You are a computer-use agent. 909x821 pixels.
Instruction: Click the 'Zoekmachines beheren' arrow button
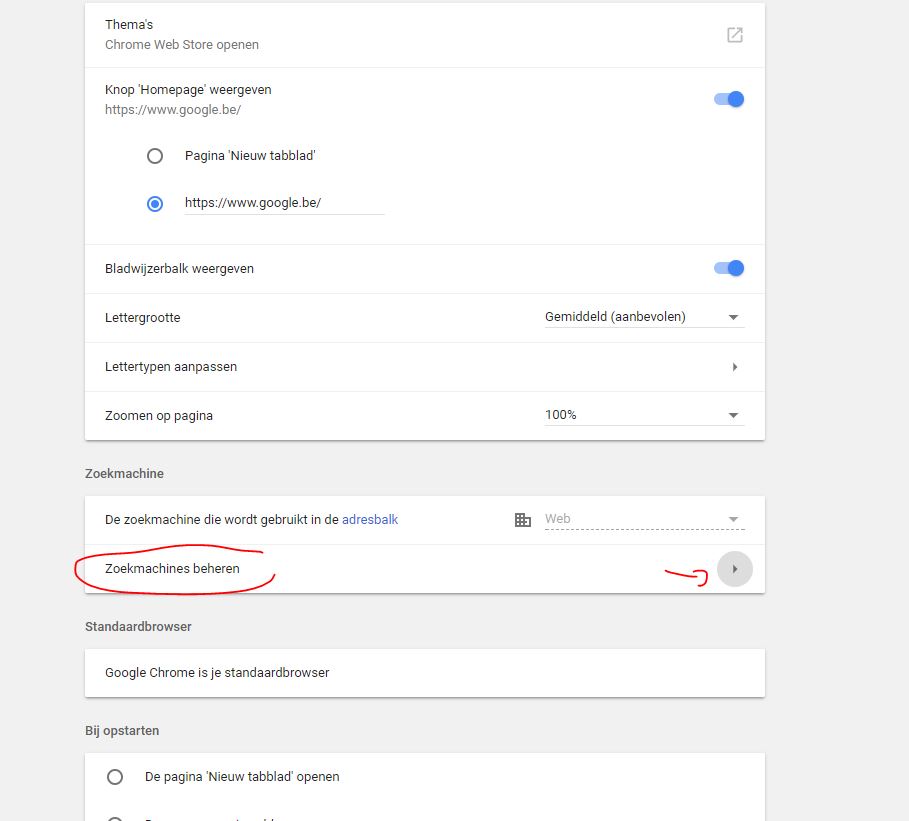click(735, 569)
